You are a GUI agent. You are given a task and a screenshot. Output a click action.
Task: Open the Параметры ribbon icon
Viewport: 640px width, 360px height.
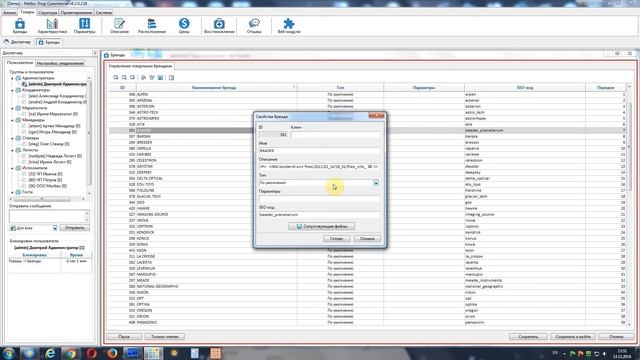[84, 26]
